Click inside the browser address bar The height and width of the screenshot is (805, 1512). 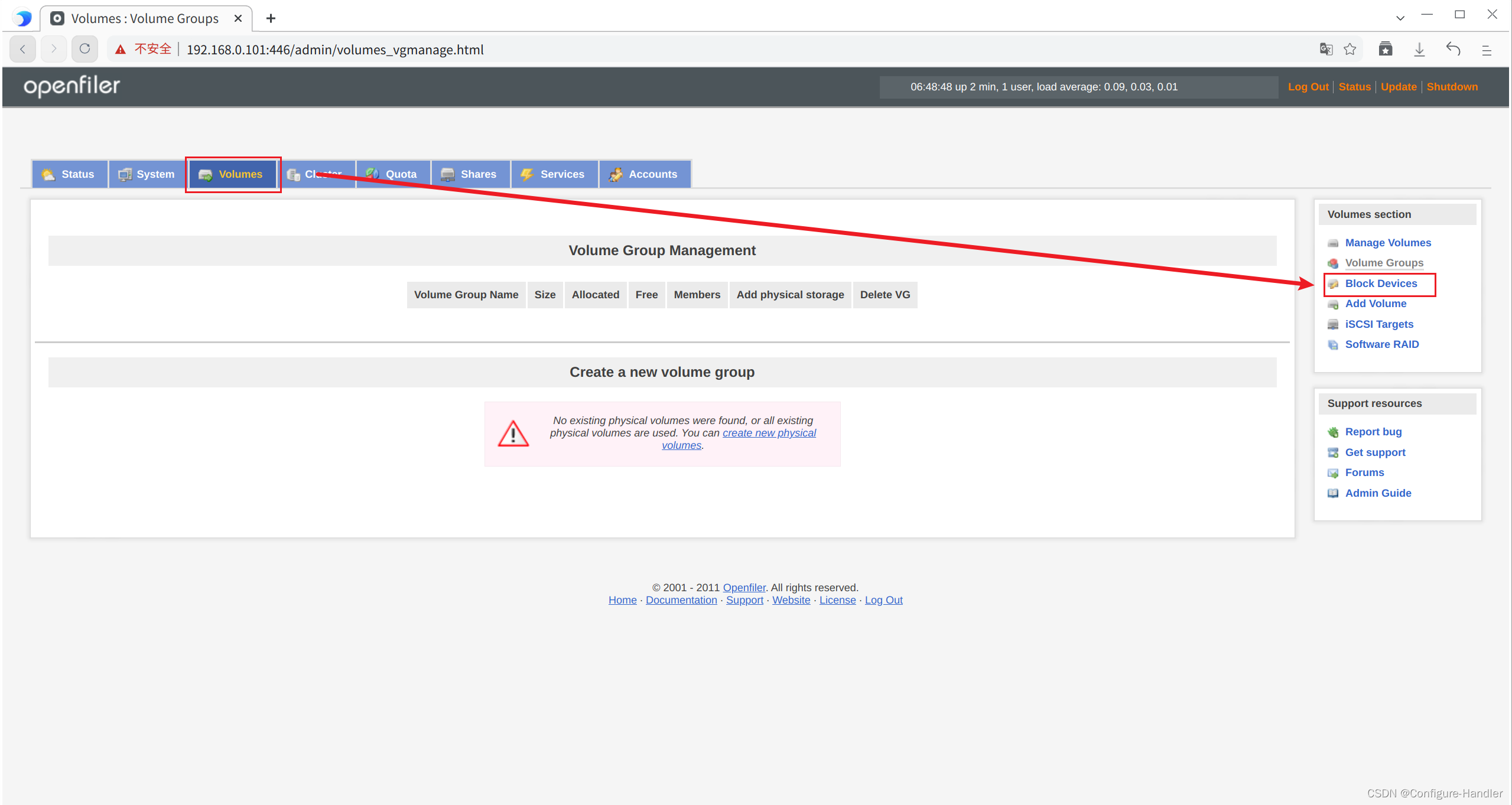473,49
